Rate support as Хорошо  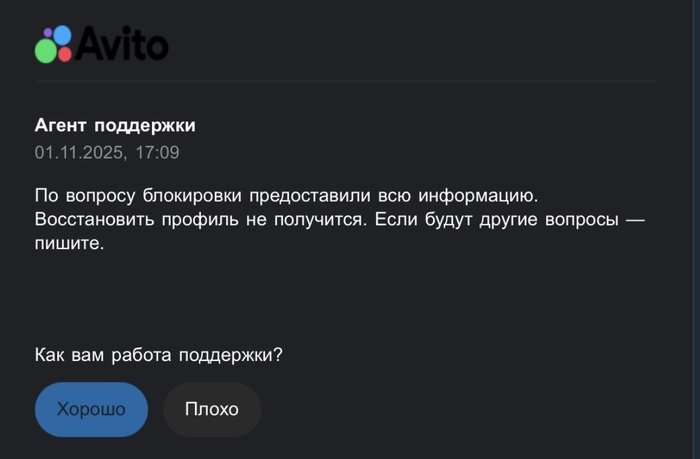pos(91,409)
